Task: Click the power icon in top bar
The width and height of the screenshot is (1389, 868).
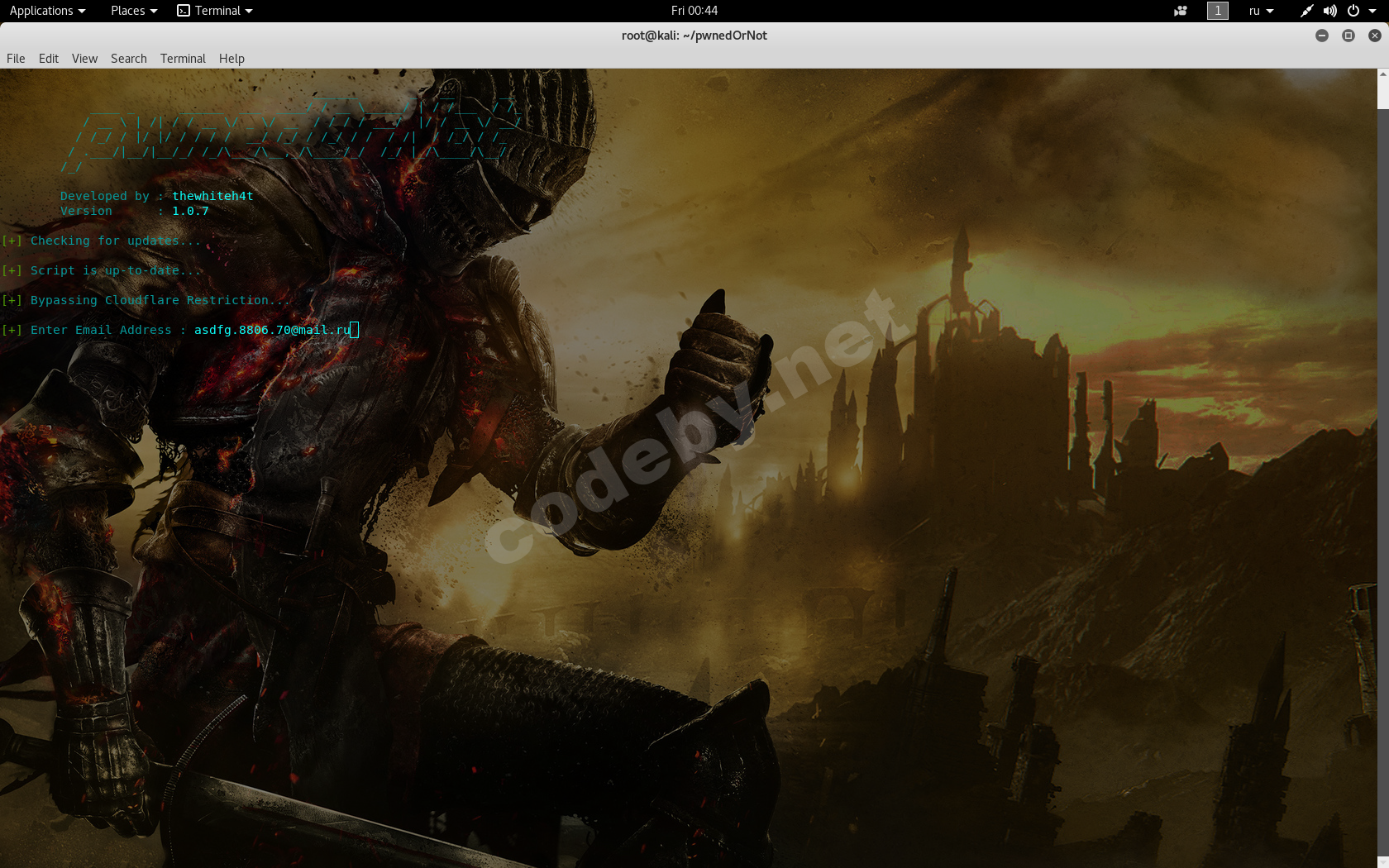Action: pyautogui.click(x=1353, y=11)
